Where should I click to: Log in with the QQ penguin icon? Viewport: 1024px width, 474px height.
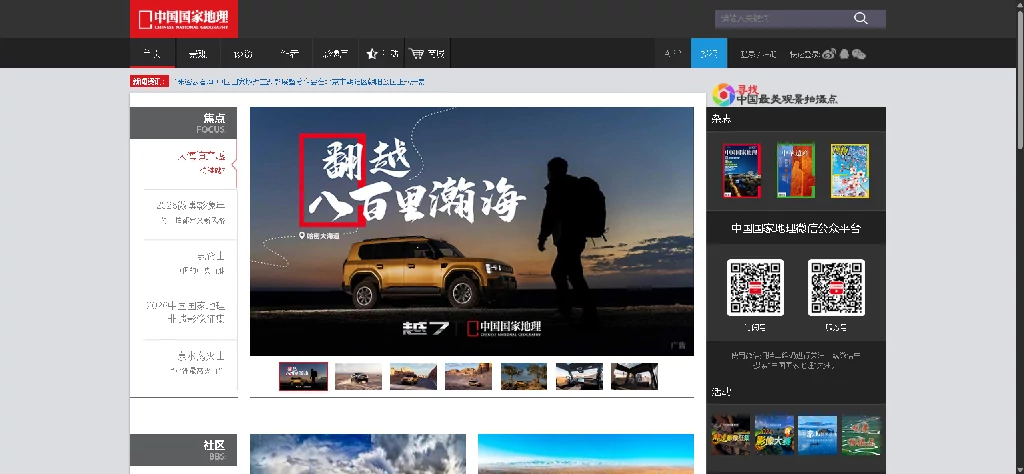tap(844, 54)
